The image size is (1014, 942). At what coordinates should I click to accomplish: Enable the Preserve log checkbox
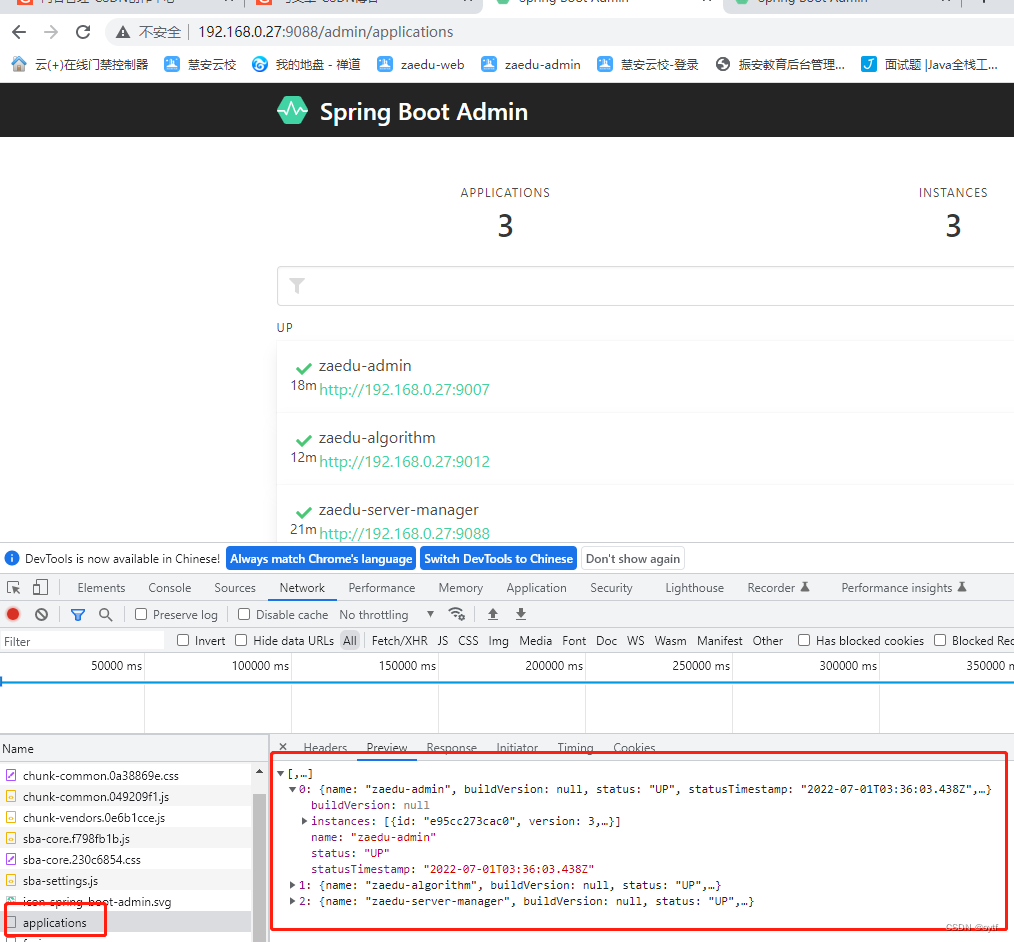pyautogui.click(x=142, y=614)
